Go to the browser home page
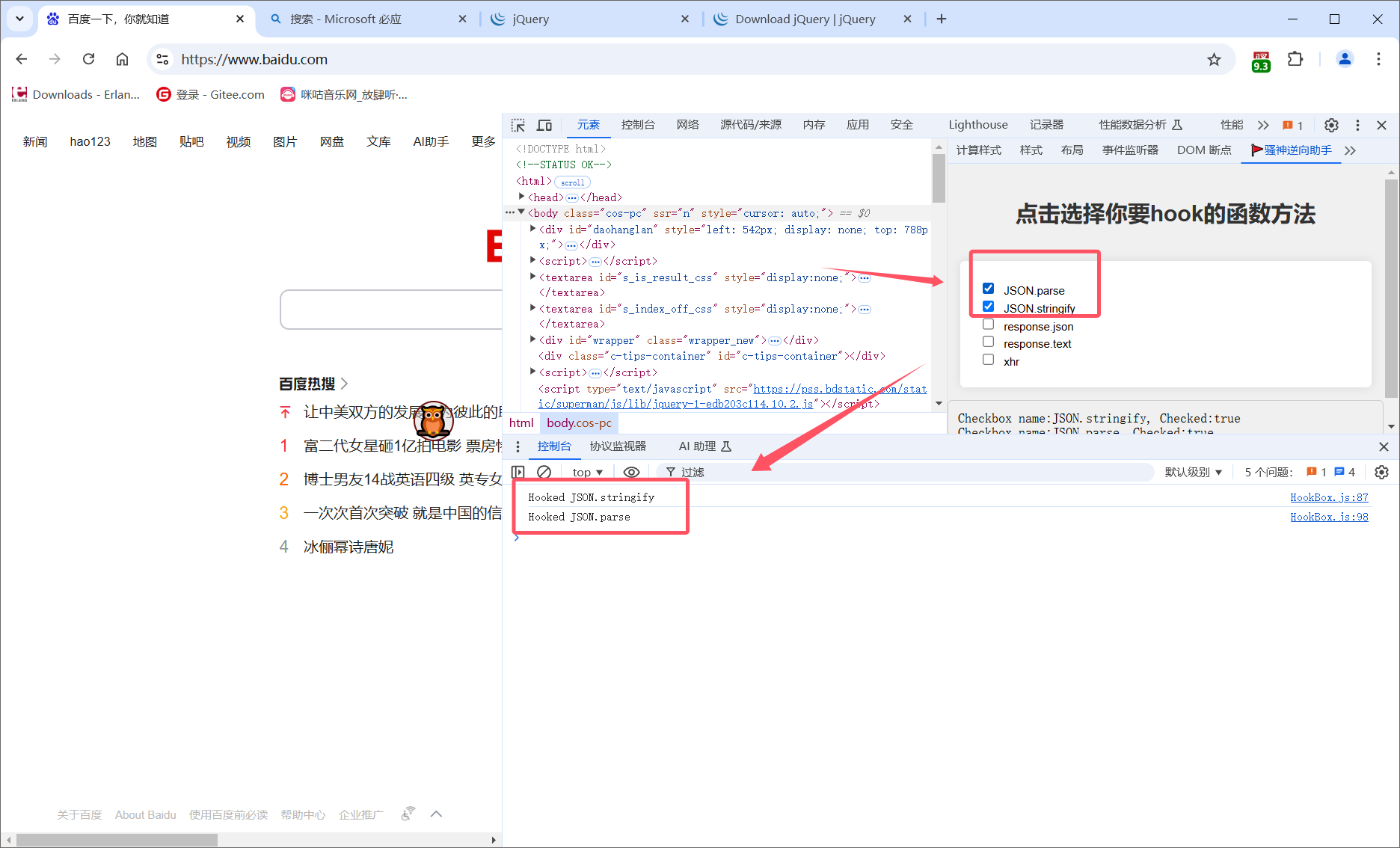The width and height of the screenshot is (1400, 848). [x=122, y=59]
